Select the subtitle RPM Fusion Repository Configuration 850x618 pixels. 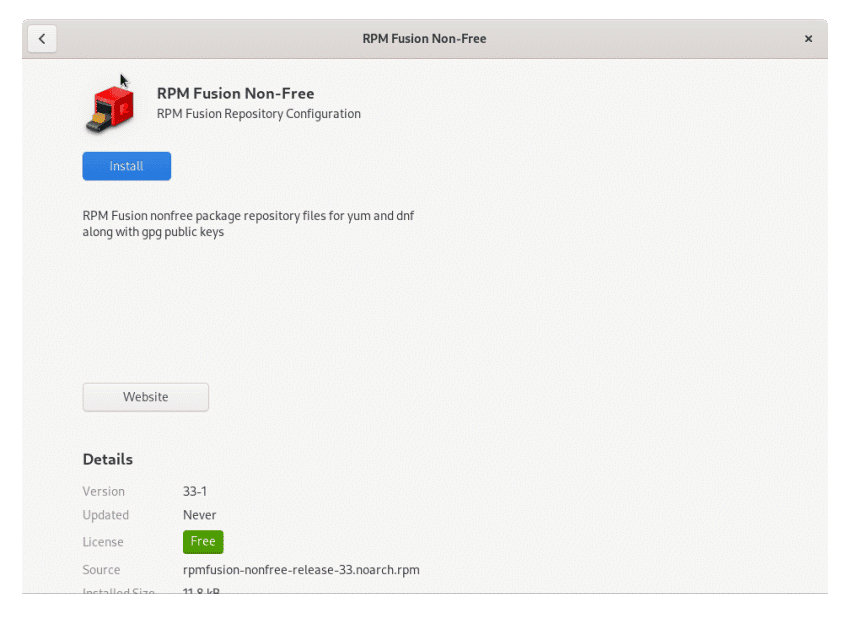click(258, 113)
